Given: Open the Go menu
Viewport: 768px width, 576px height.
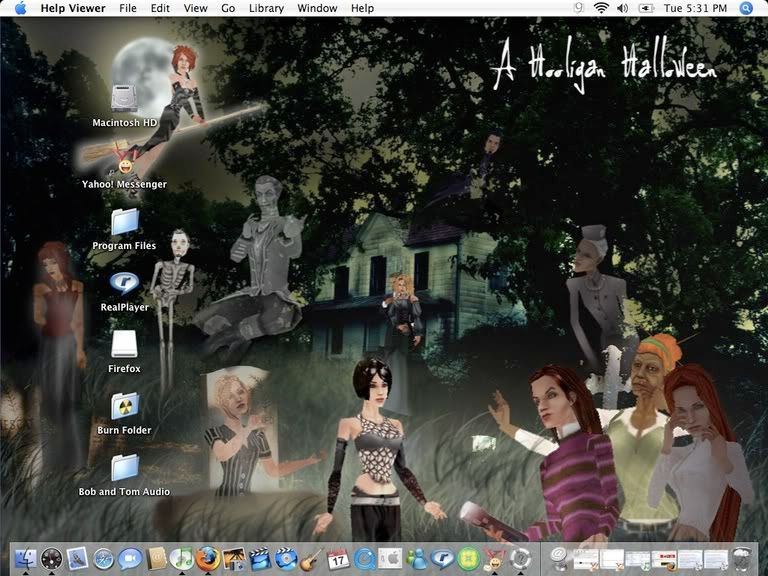Looking at the screenshot, I should 228,8.
